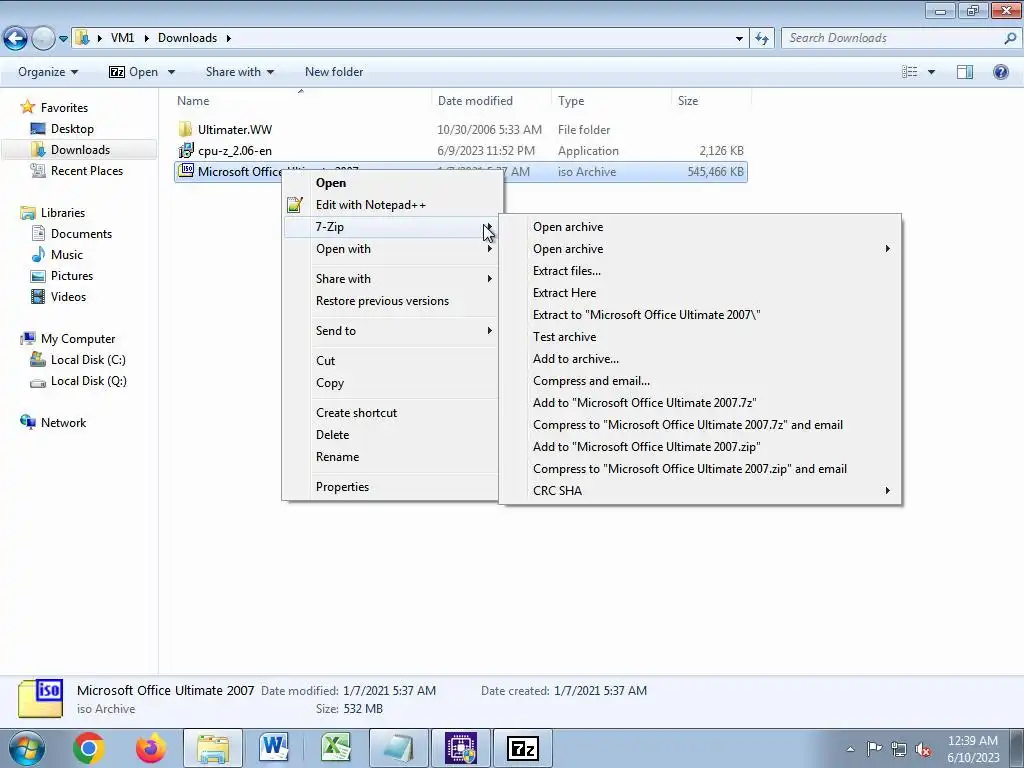Click the muted volume tray icon

[x=923, y=749]
